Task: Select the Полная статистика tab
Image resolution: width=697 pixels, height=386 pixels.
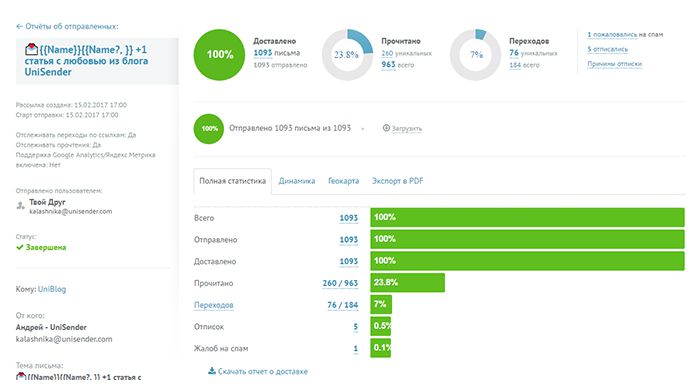Action: 232,181
